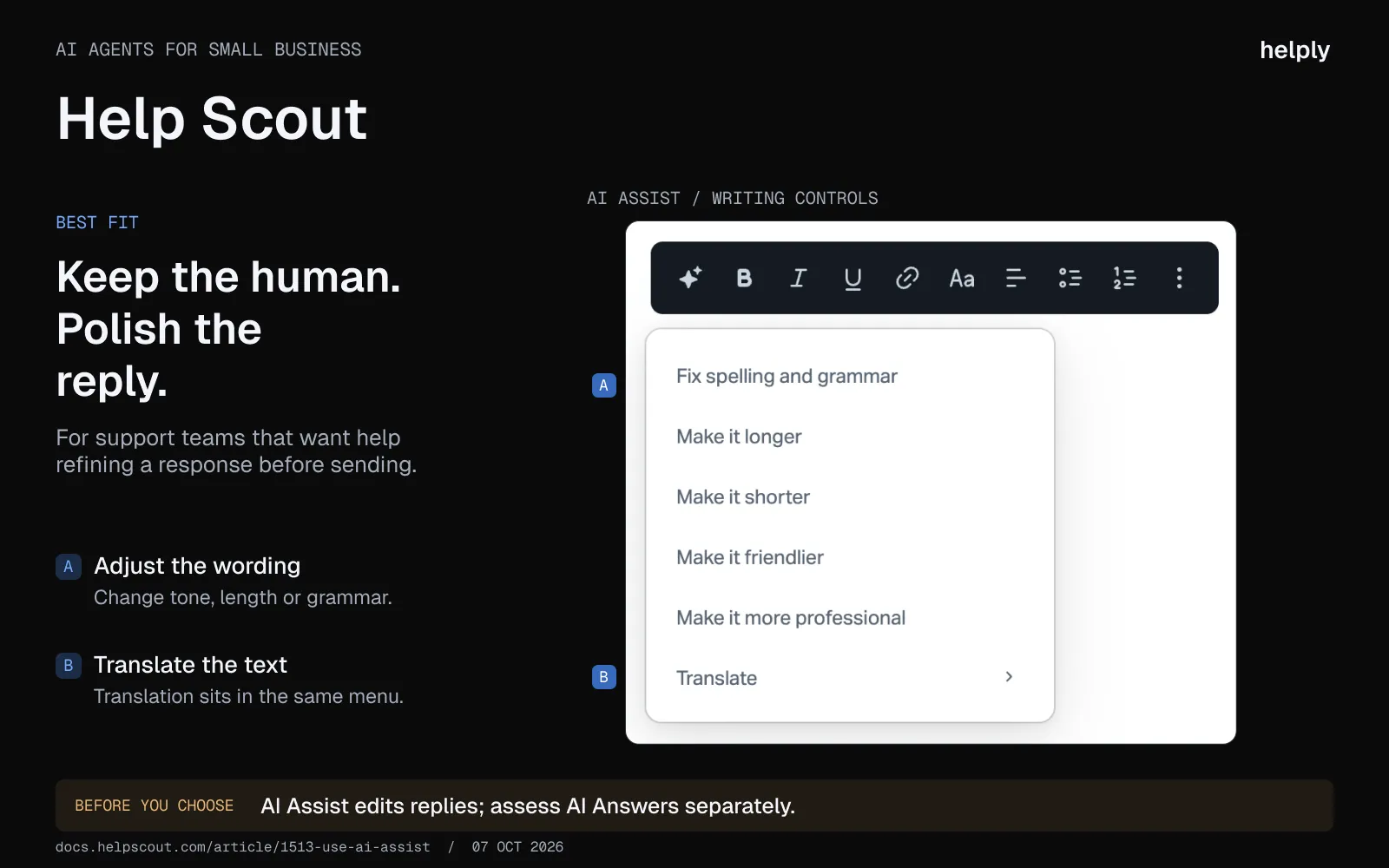Screen dimensions: 1389x868
Task: Insert a bulleted list
Action: click(x=1070, y=278)
